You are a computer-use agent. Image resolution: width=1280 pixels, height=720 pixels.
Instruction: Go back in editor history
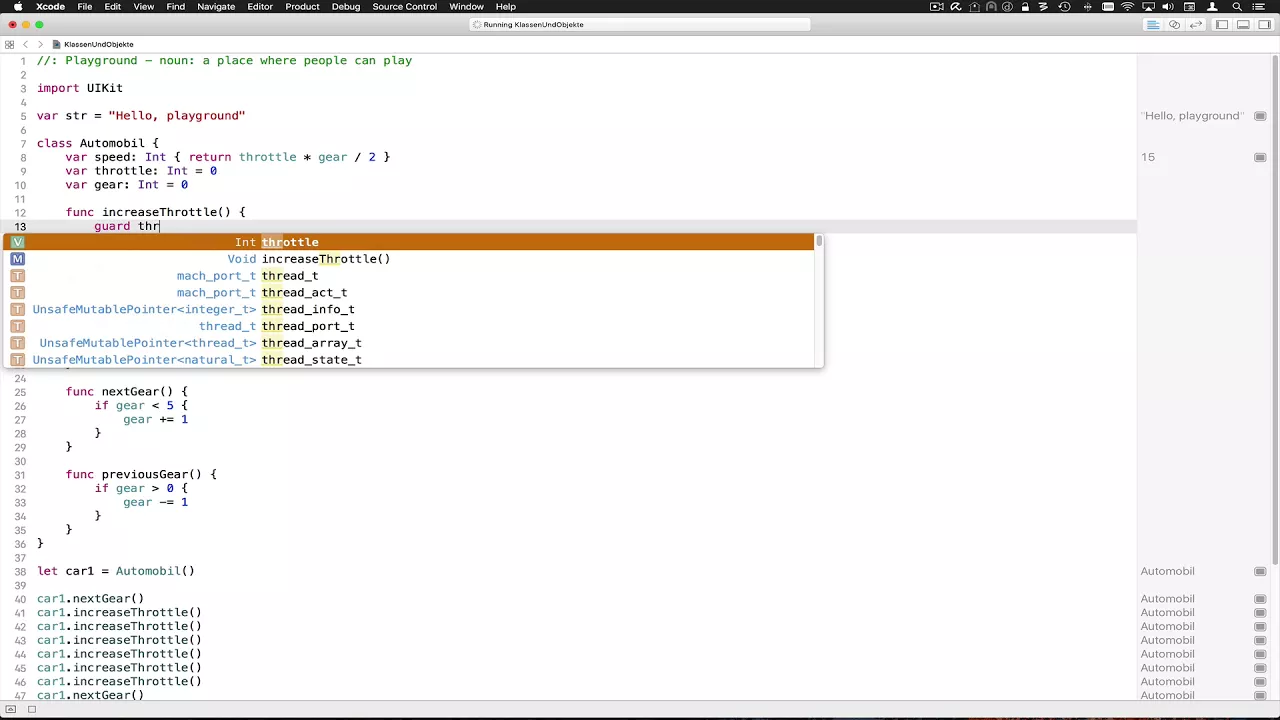click(x=26, y=44)
